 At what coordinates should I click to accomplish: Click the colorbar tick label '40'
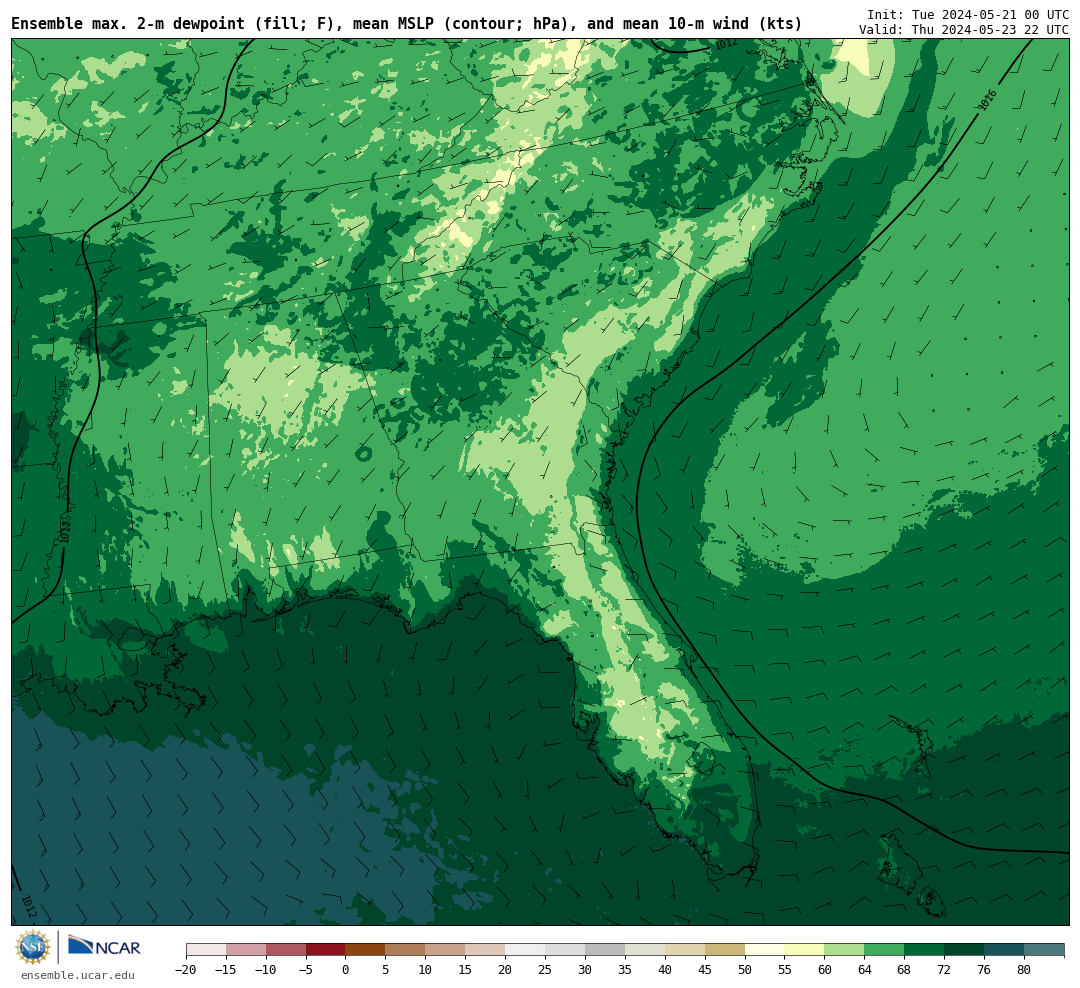point(665,970)
